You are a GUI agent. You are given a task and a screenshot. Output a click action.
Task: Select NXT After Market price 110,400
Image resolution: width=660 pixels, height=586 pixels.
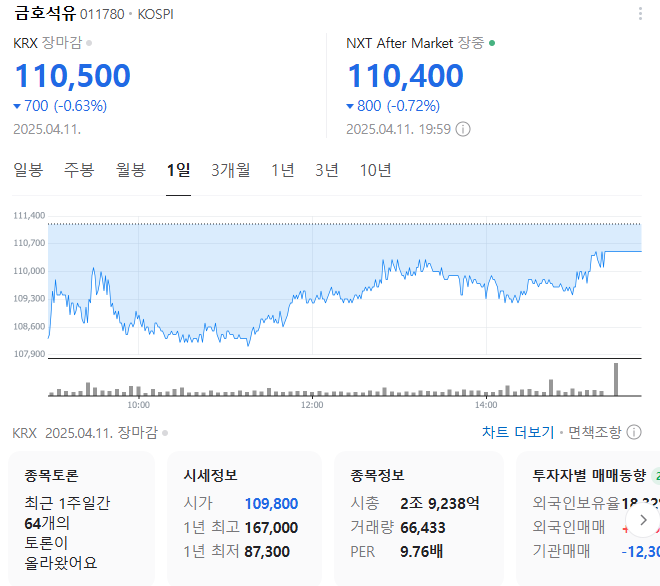point(405,76)
